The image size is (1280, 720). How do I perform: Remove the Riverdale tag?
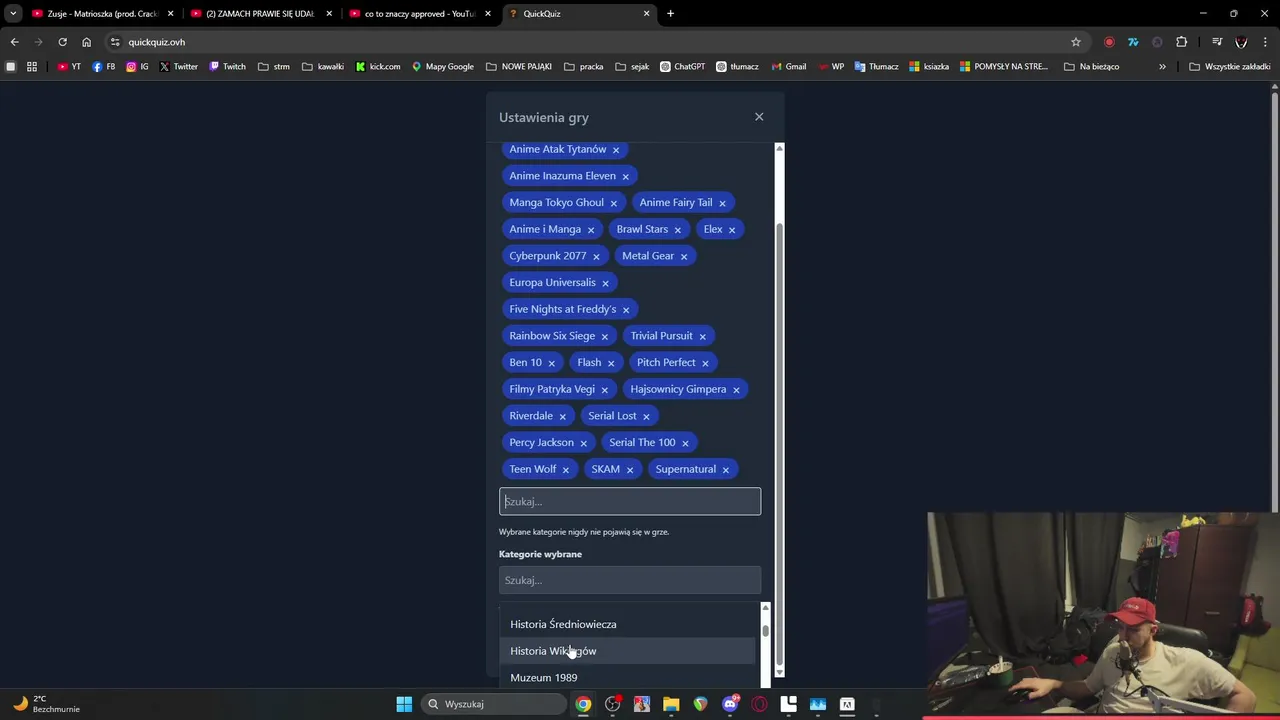tap(562, 417)
